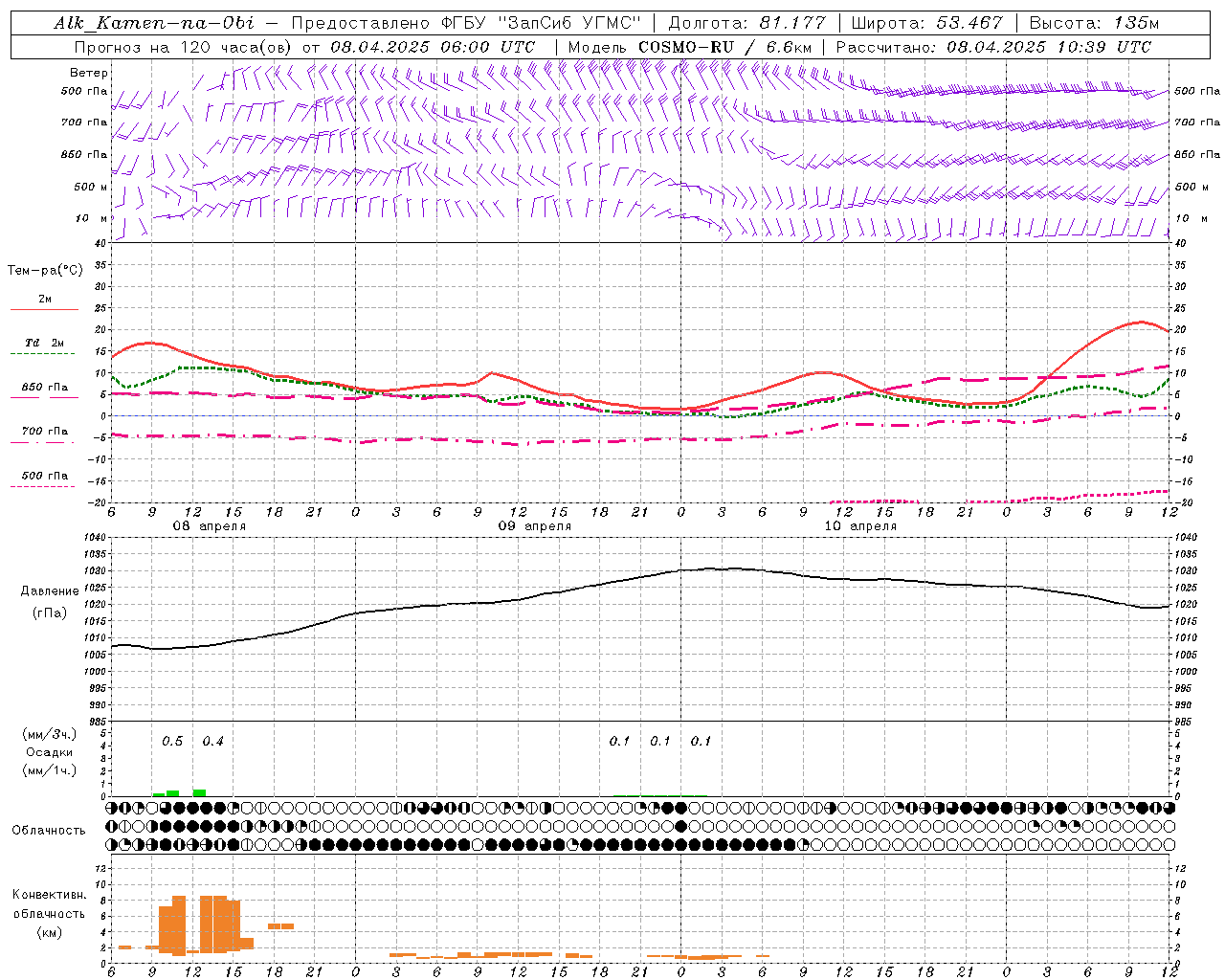Click the (мм/3ч.) unit label
Image resolution: width=1225 pixels, height=980 pixels.
click(50, 734)
